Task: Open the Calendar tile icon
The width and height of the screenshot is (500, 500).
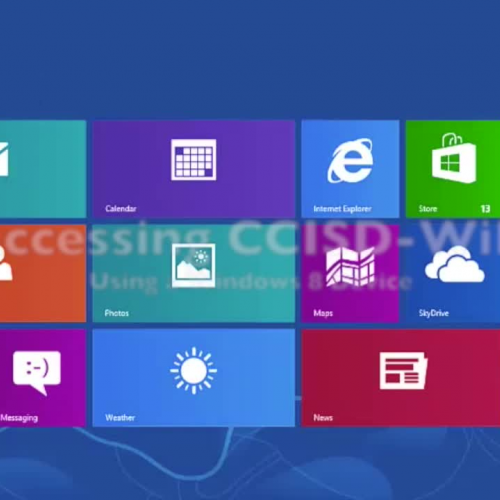Action: [194, 160]
